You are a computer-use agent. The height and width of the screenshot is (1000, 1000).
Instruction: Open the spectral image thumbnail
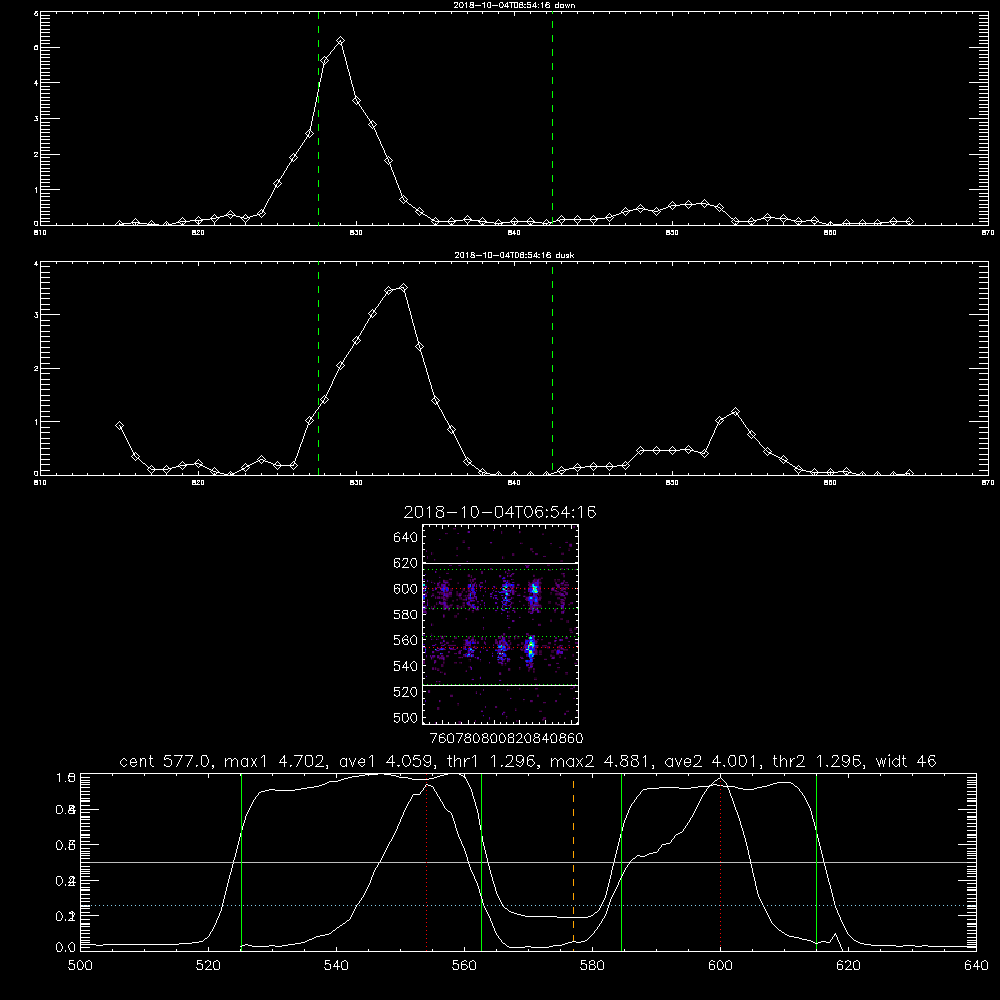[501, 624]
